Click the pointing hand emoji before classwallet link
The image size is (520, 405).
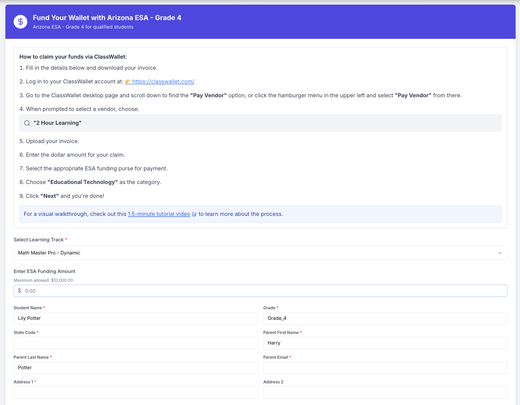(x=128, y=81)
